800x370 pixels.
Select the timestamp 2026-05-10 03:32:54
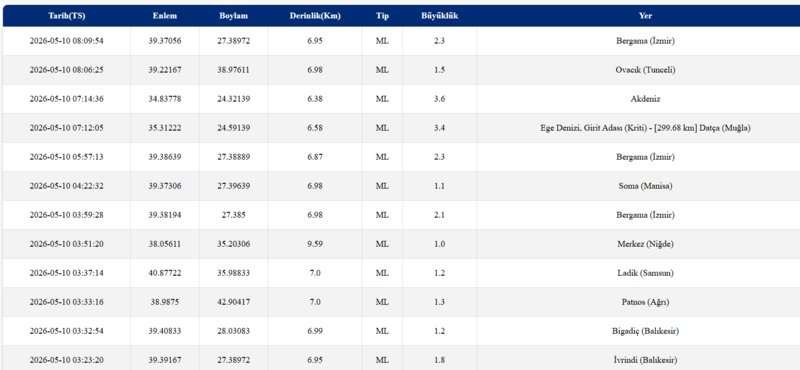click(66, 331)
